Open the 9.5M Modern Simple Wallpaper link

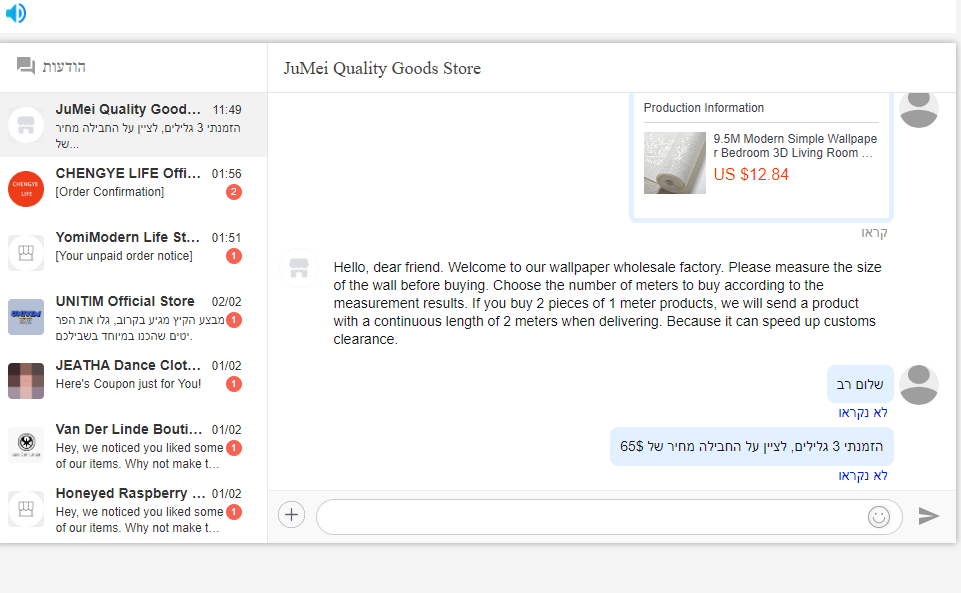[795, 146]
